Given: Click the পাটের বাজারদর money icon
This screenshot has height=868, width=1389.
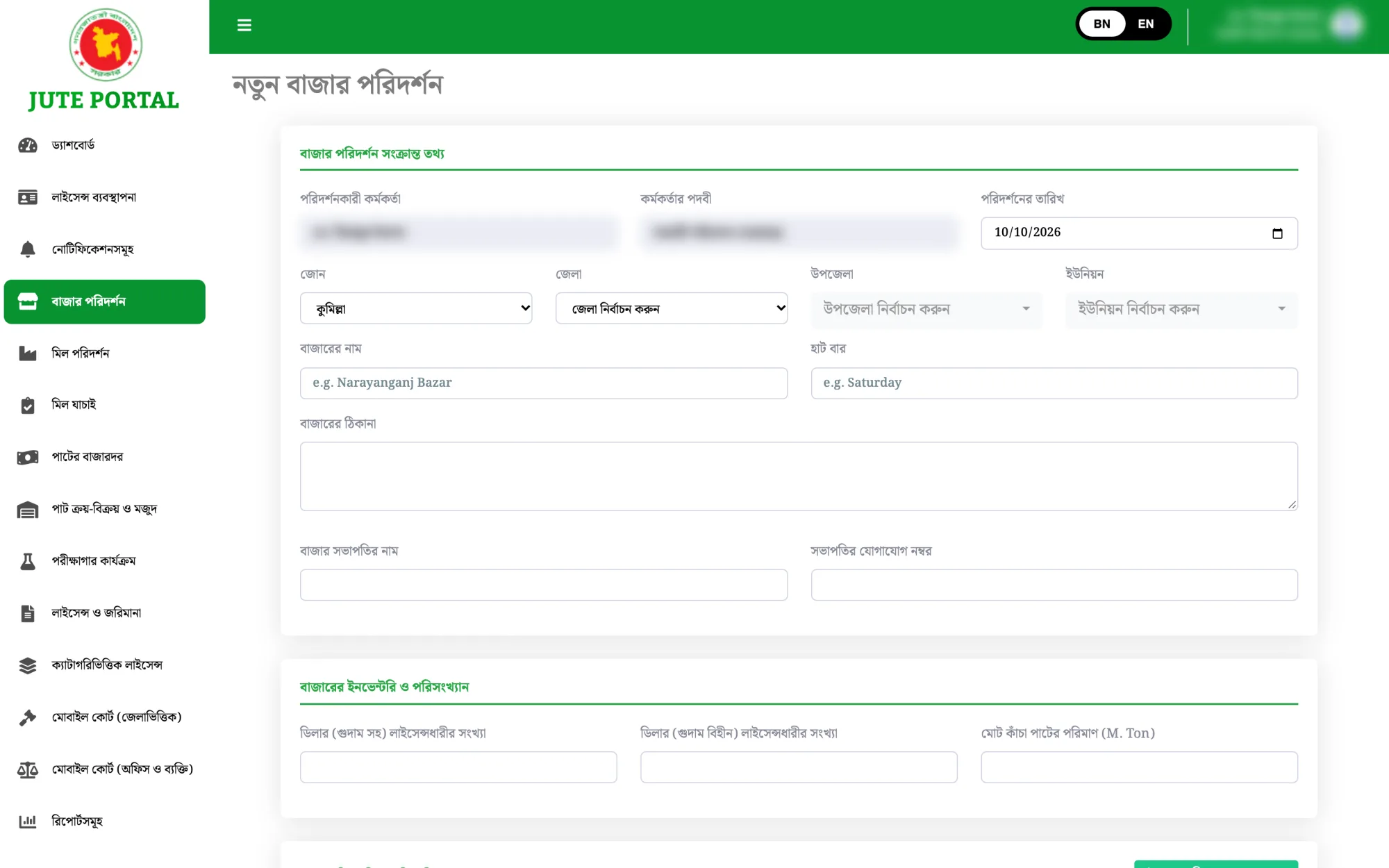Looking at the screenshot, I should (x=28, y=457).
